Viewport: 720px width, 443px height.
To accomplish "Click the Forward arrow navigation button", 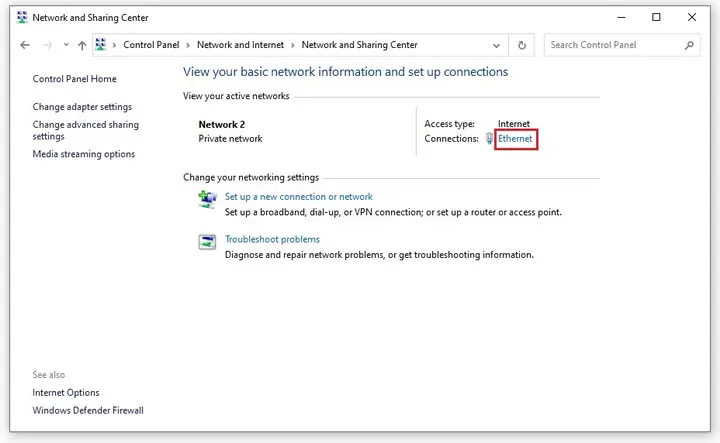I will pyautogui.click(x=47, y=45).
